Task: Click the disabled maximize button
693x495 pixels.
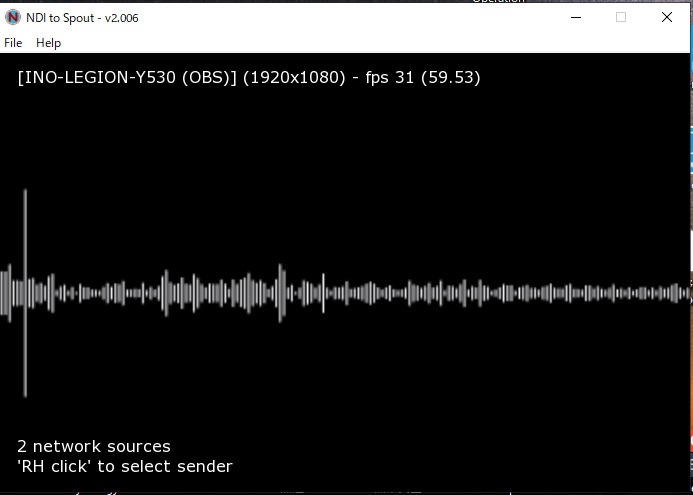Action: pos(621,17)
